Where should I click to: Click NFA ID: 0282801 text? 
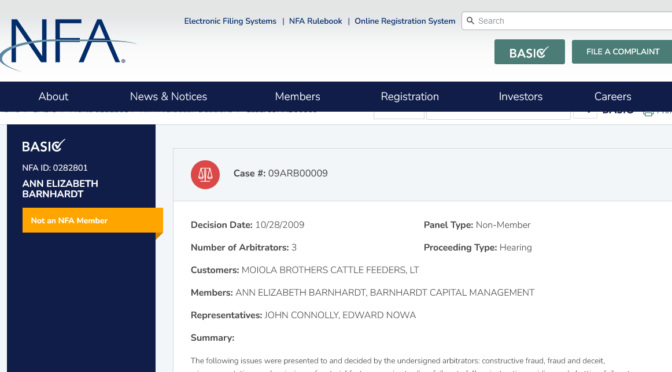point(54,168)
